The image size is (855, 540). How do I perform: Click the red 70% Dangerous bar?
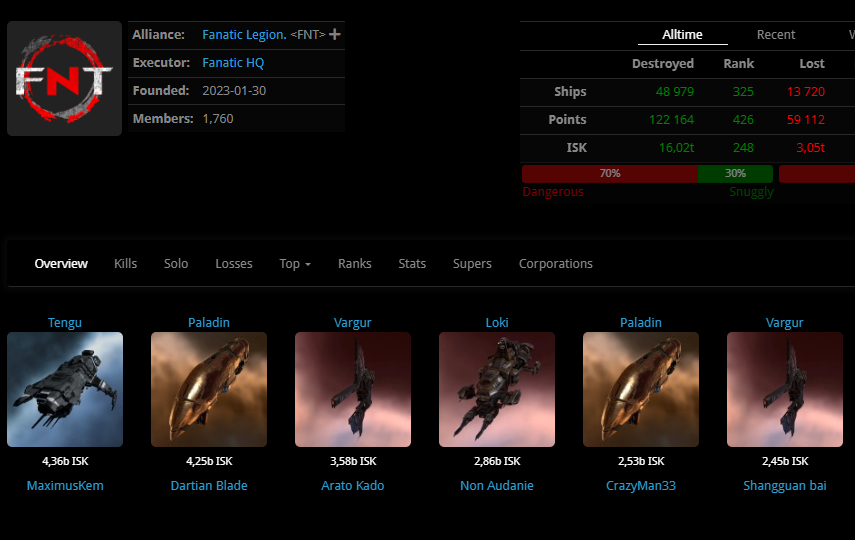coord(609,173)
